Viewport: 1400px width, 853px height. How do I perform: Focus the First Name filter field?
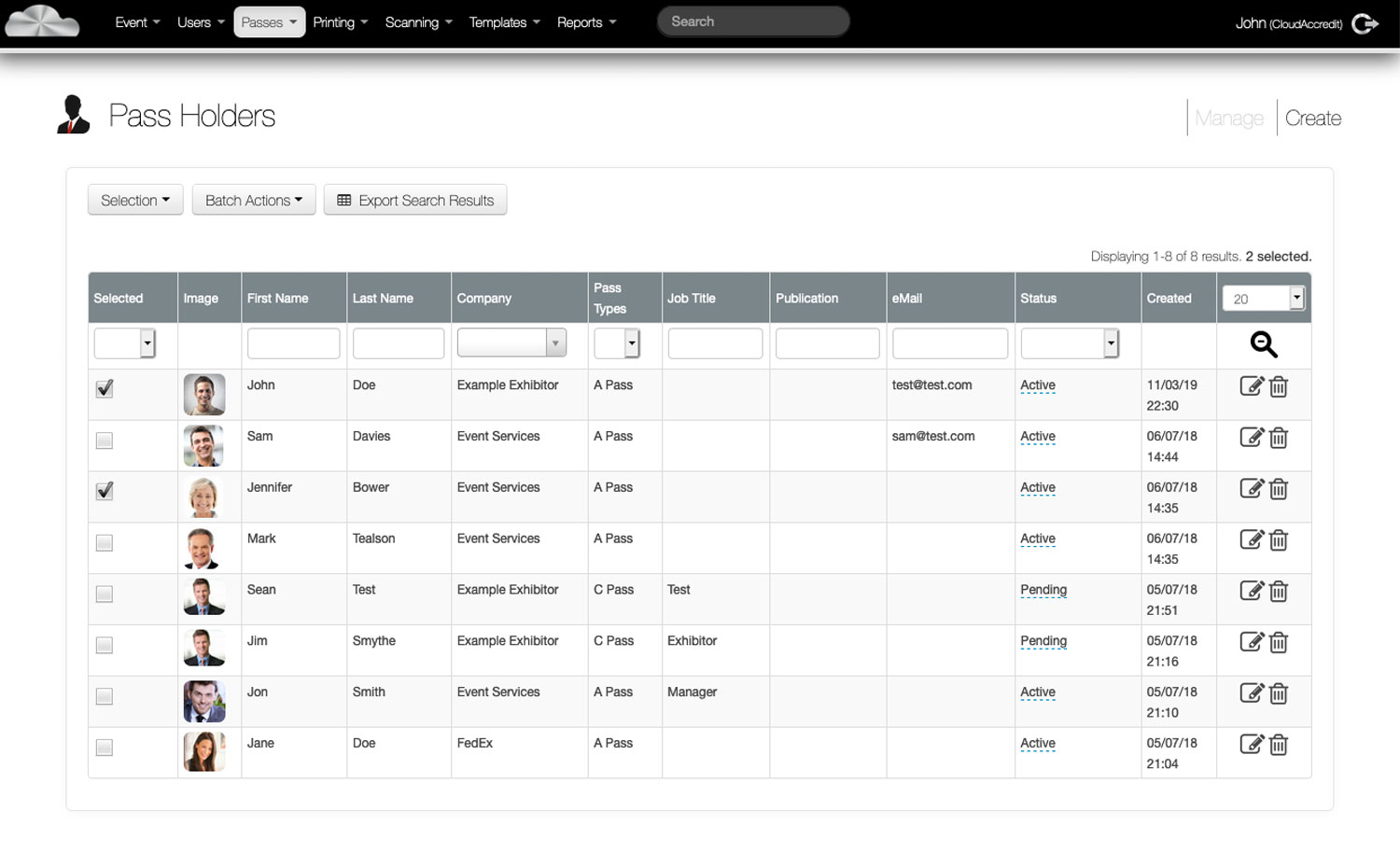(293, 343)
